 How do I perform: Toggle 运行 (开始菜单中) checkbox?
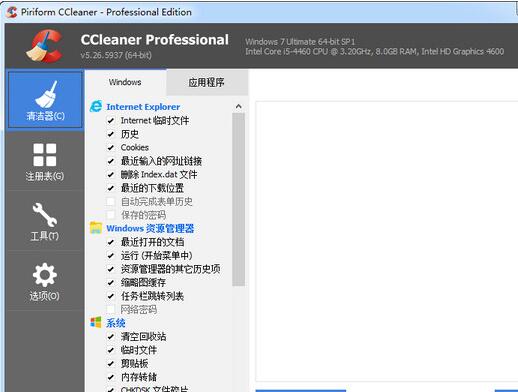click(111, 256)
